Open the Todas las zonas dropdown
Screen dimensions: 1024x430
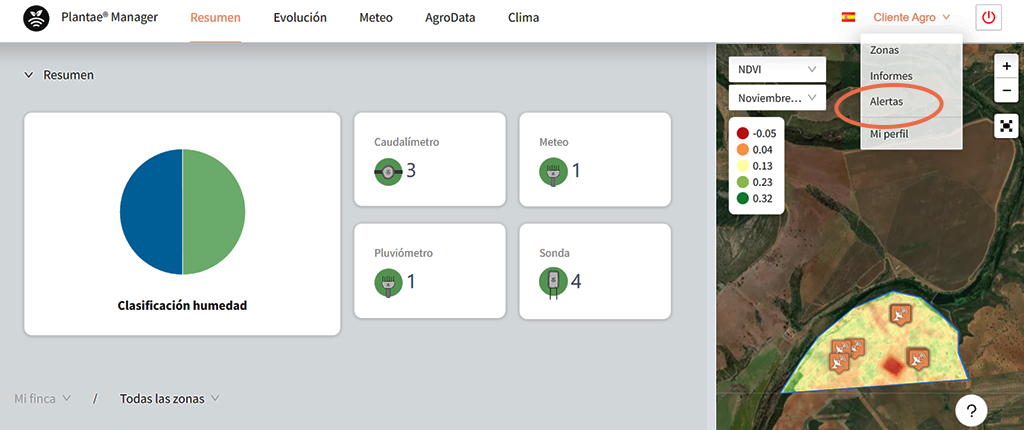point(170,398)
